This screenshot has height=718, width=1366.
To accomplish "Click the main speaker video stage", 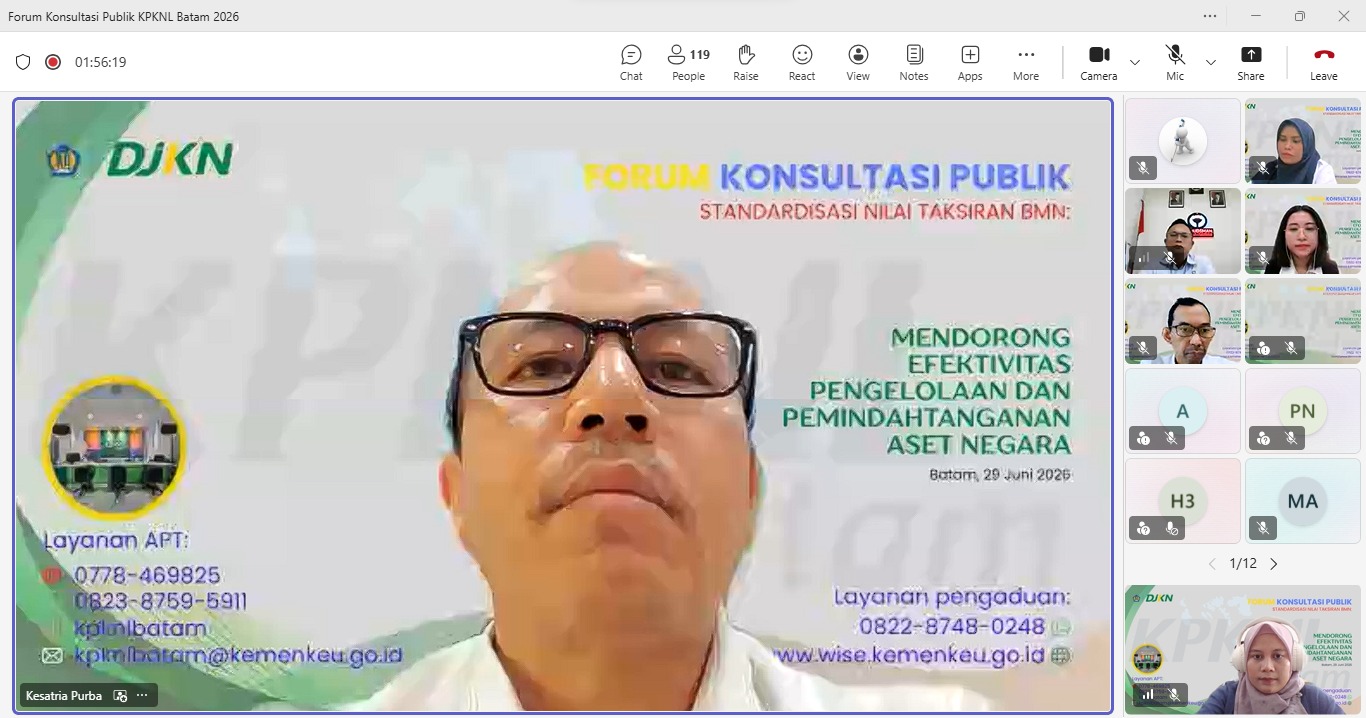I will pyautogui.click(x=563, y=405).
